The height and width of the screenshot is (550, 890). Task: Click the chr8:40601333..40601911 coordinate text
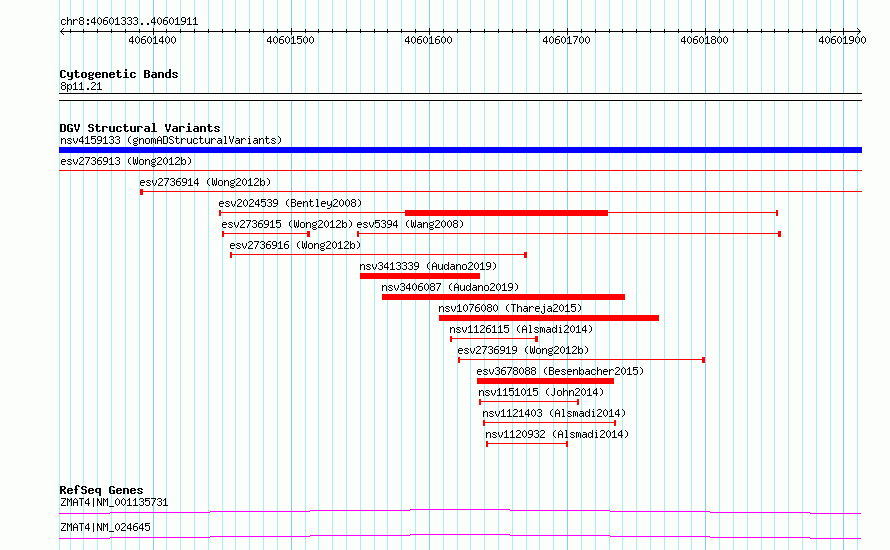129,22
